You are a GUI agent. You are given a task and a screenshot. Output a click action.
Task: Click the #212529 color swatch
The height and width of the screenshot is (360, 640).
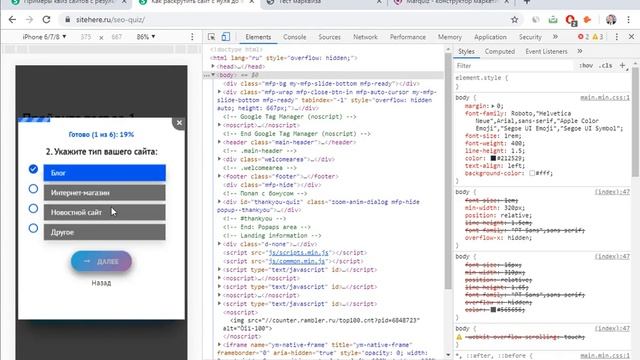[493, 158]
